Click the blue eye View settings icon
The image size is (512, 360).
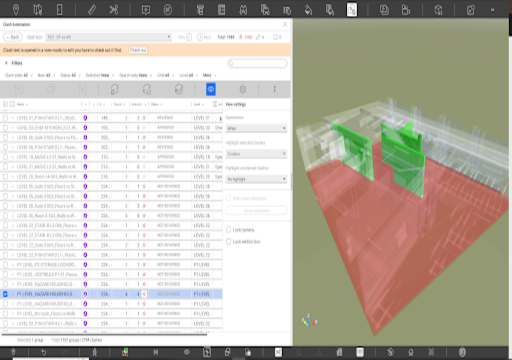(211, 89)
